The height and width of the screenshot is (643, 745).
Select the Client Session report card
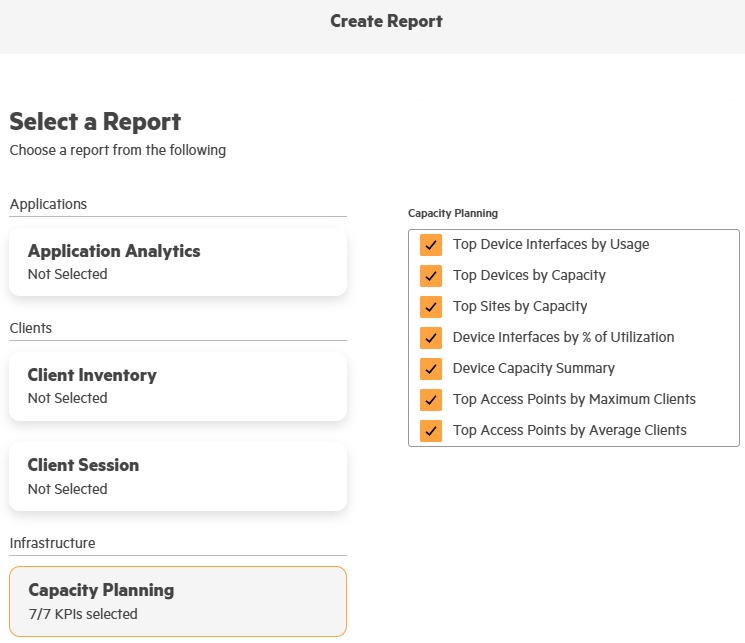(x=178, y=476)
